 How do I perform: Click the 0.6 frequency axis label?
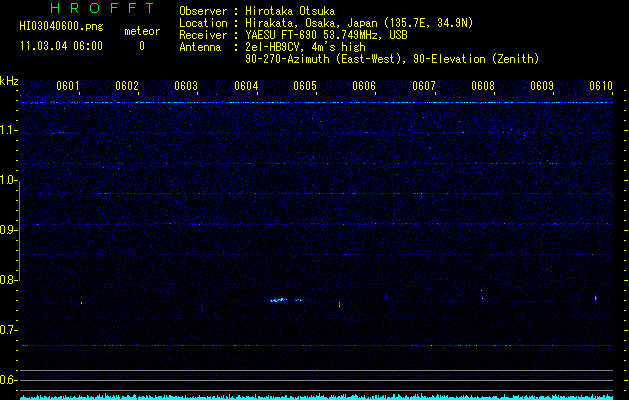pyautogui.click(x=8, y=380)
